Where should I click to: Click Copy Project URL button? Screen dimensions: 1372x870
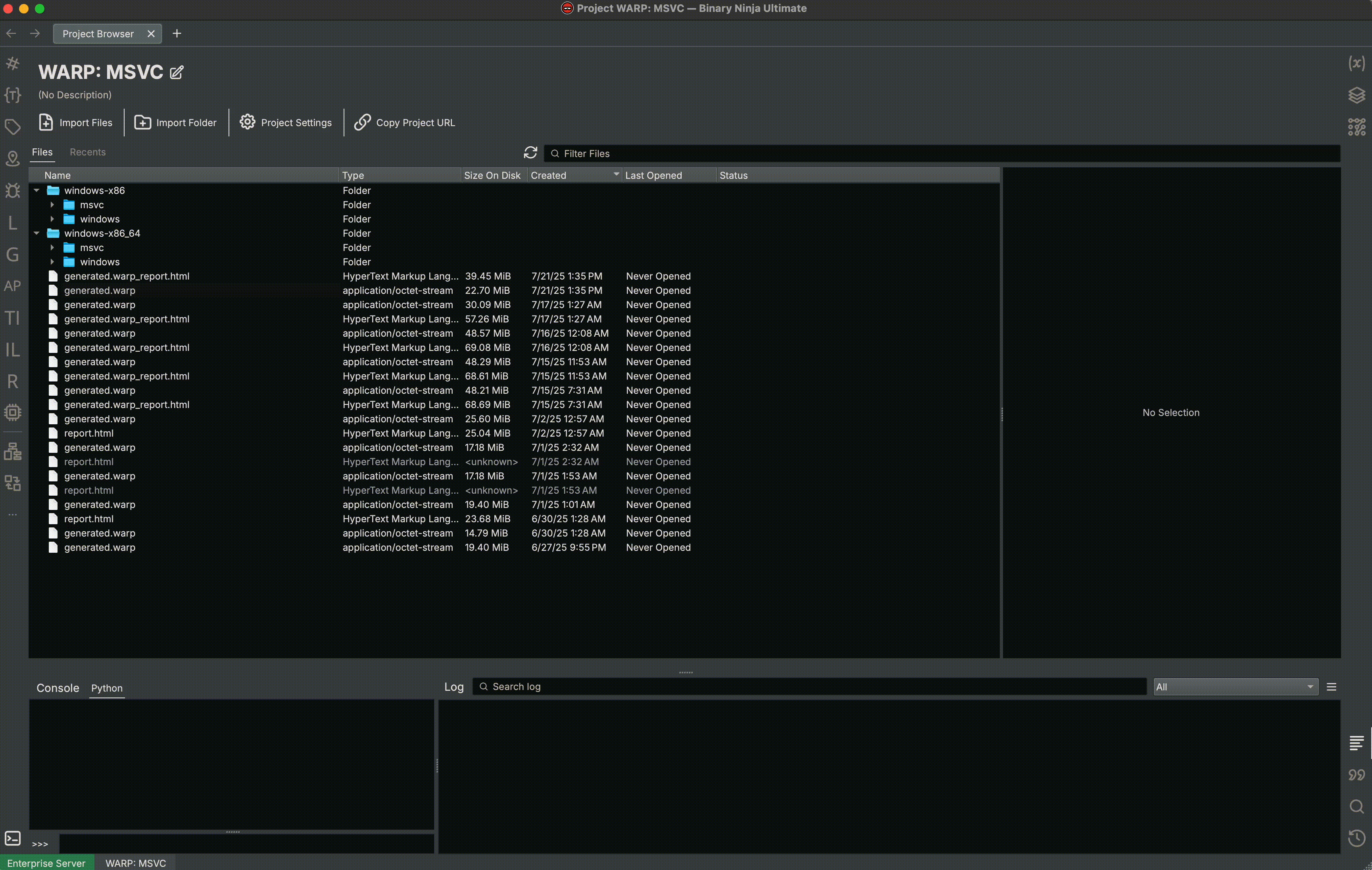405,123
